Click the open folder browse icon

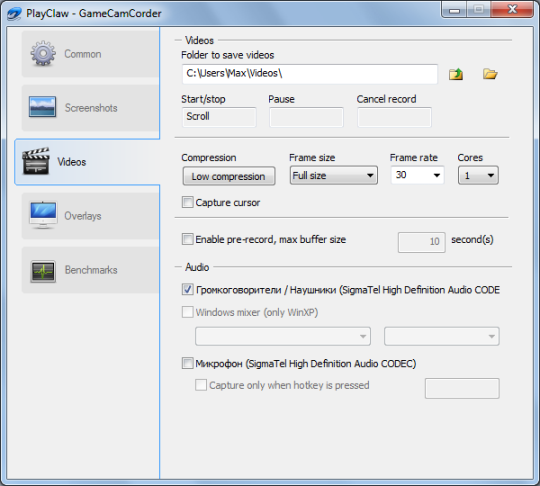tap(490, 74)
